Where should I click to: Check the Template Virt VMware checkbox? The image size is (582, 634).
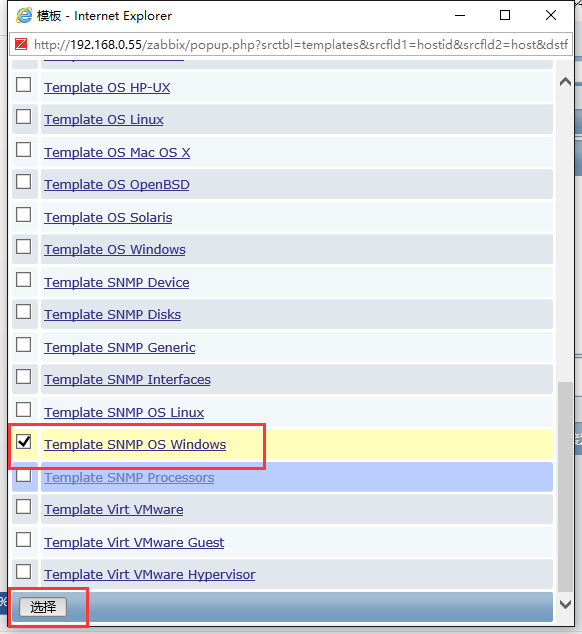pos(23,507)
